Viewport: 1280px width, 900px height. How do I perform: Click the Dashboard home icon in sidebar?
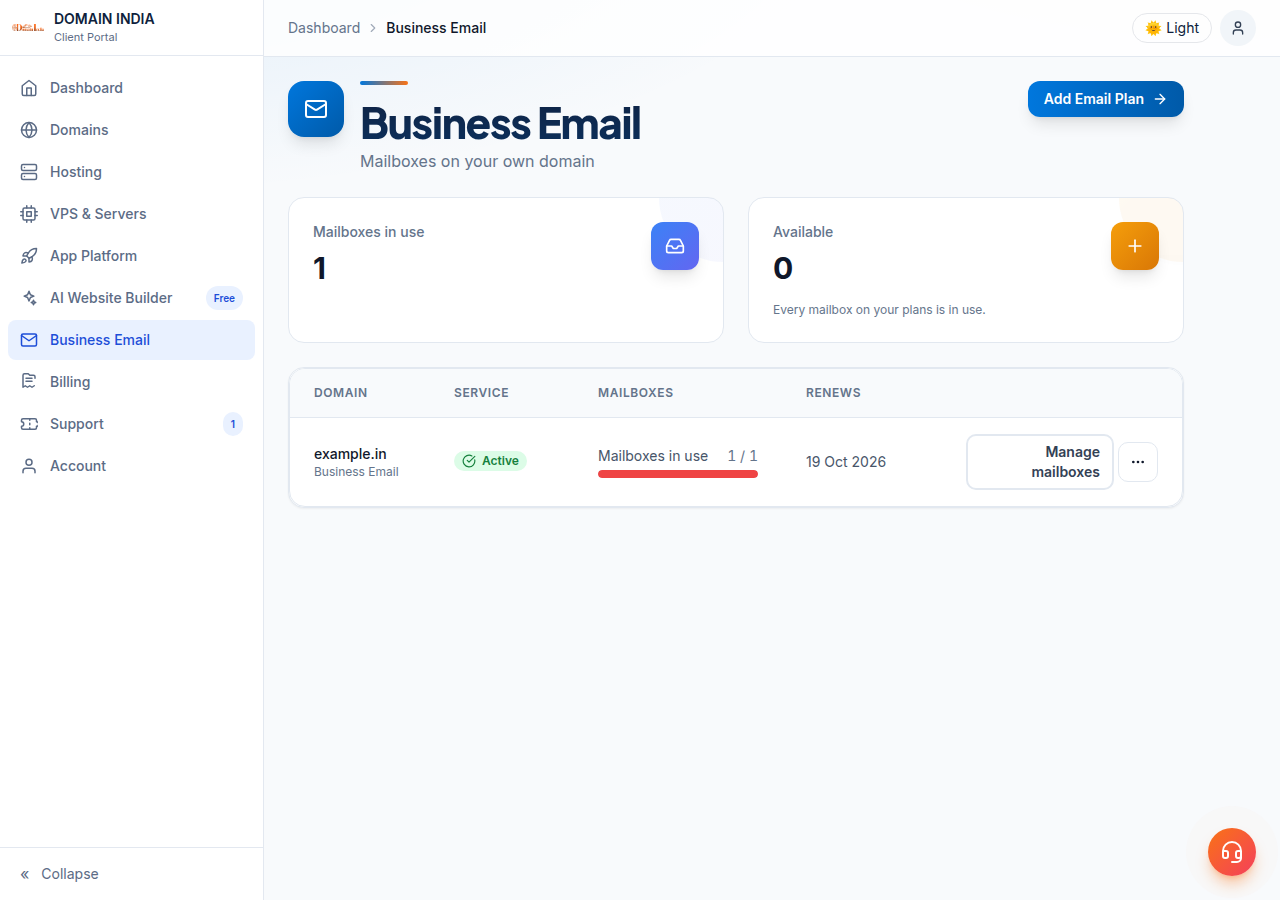click(x=29, y=88)
